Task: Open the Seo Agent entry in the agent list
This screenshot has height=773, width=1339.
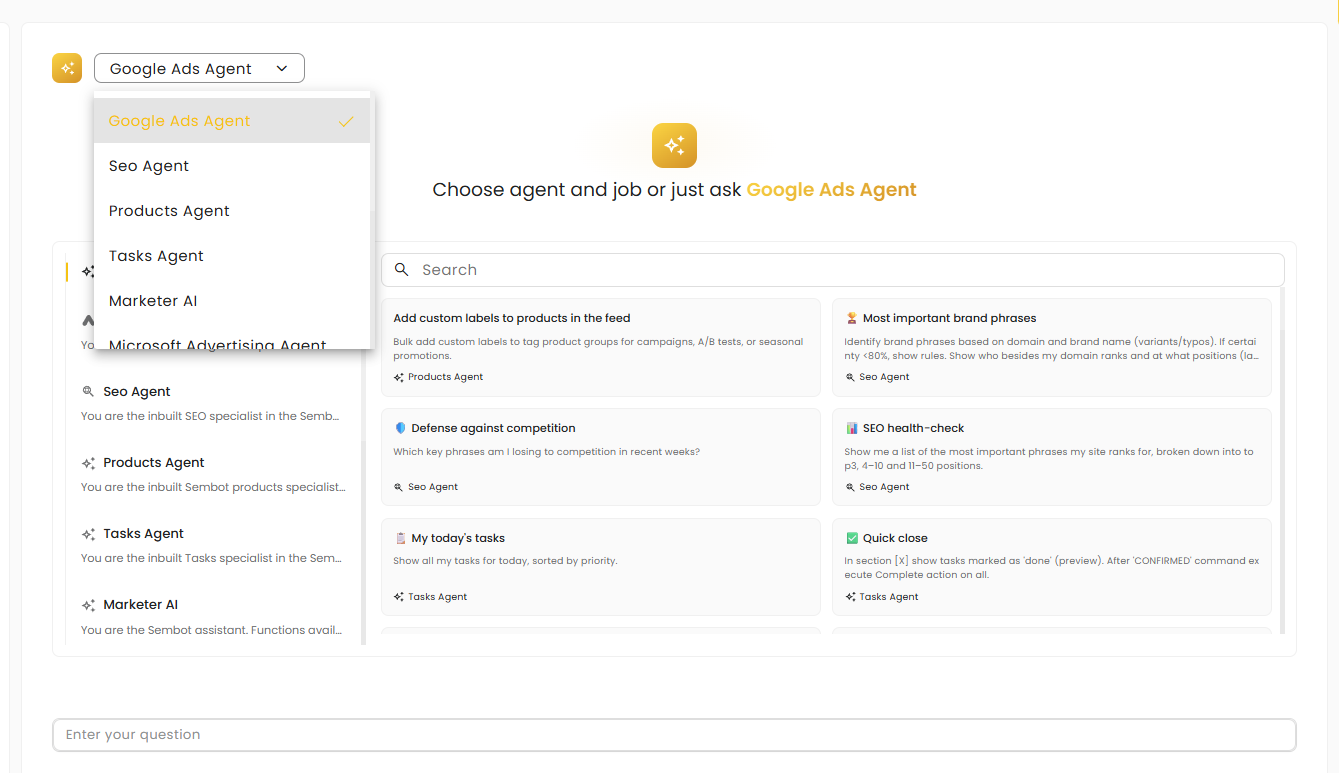Action: point(212,404)
